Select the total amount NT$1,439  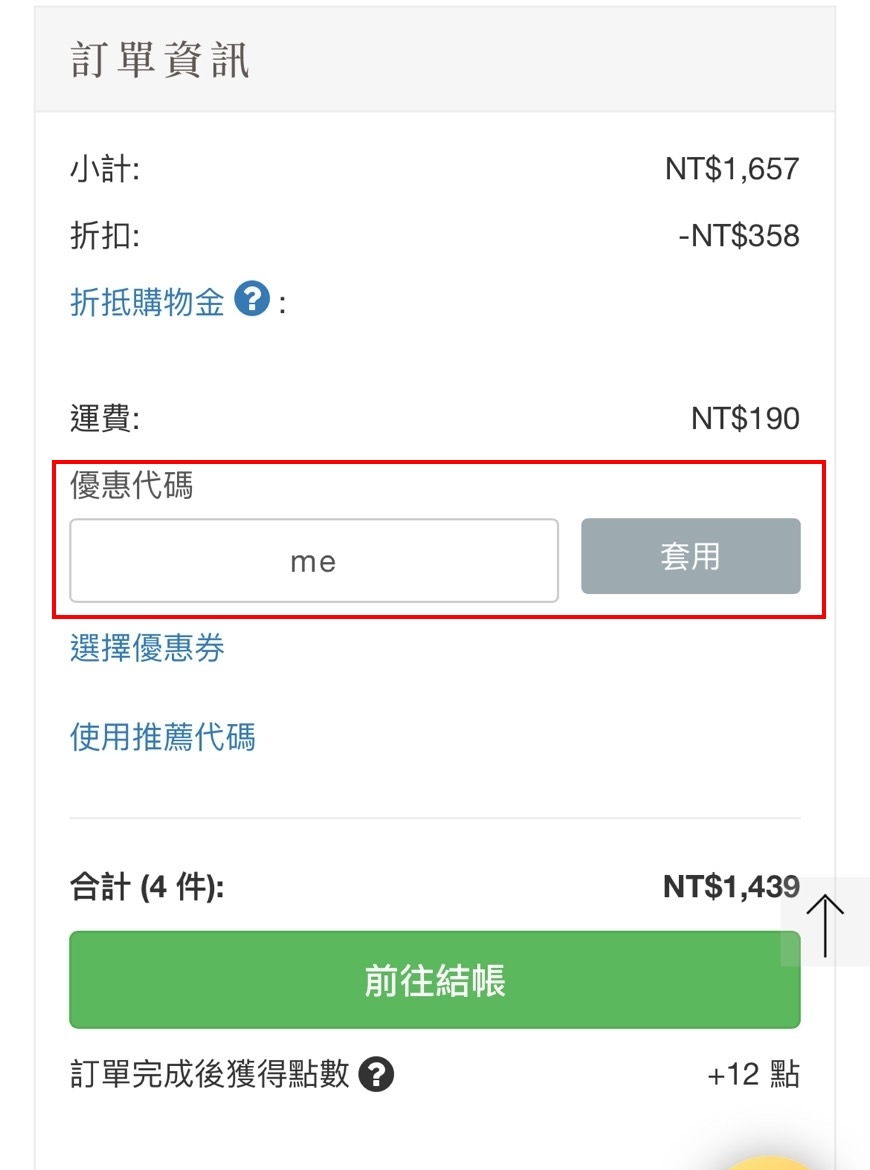click(x=730, y=886)
